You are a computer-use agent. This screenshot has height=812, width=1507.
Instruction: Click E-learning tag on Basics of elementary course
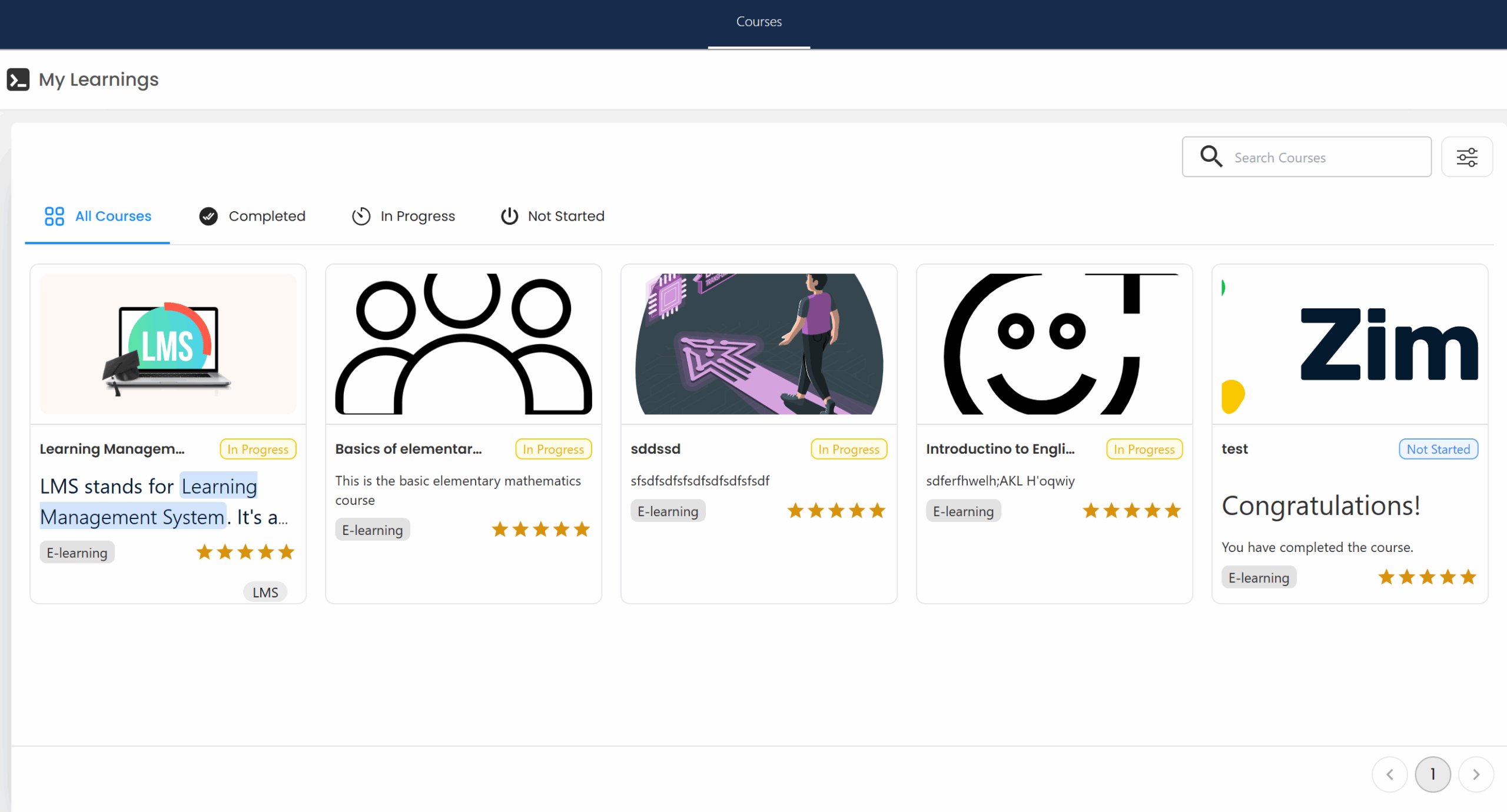coord(372,530)
